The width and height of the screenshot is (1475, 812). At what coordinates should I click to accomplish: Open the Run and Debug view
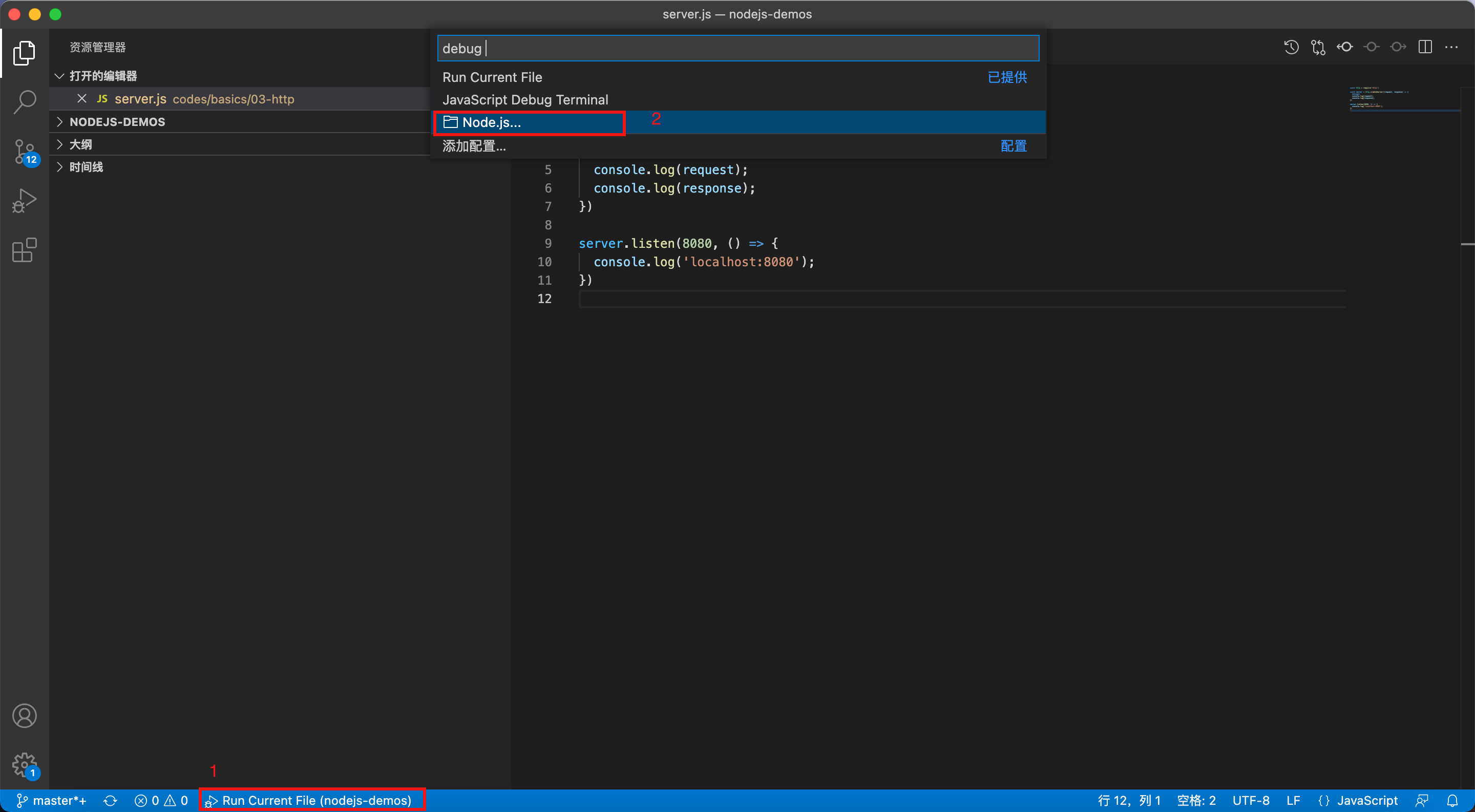(x=25, y=200)
